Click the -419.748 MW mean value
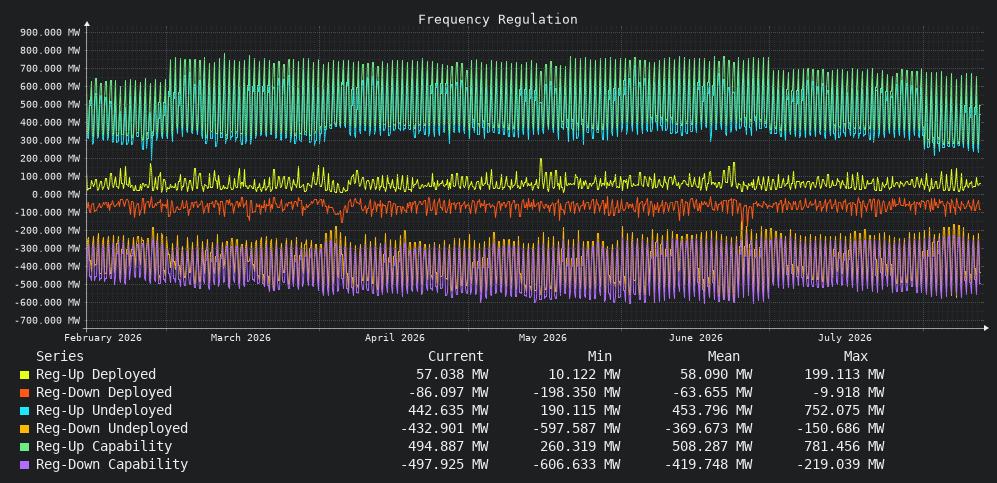The height and width of the screenshot is (483, 997). click(x=708, y=464)
